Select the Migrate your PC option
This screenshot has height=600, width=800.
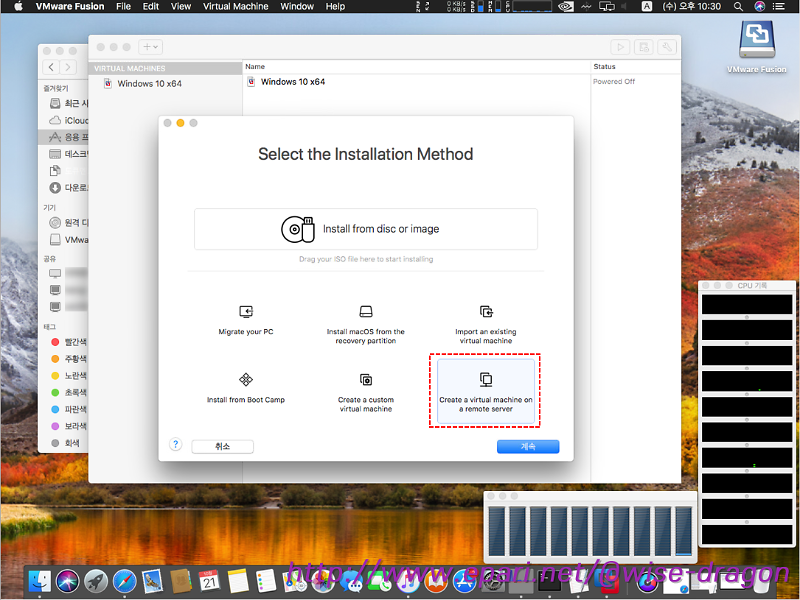click(x=246, y=320)
